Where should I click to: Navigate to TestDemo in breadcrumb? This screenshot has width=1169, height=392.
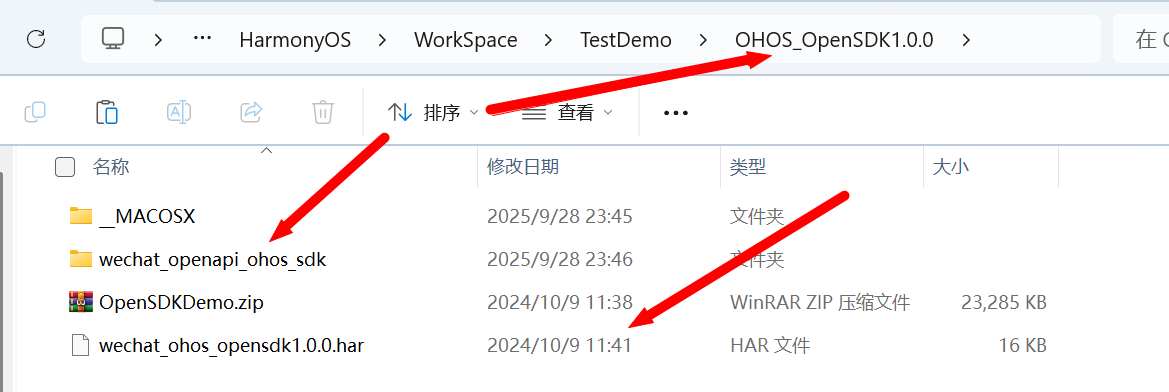click(x=626, y=39)
